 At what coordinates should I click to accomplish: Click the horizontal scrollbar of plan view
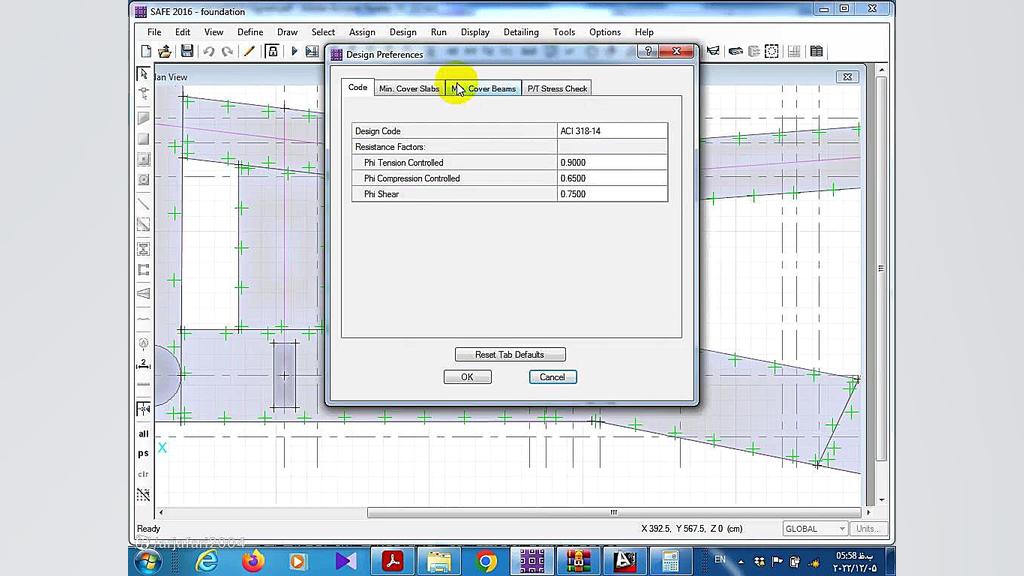tap(614, 513)
